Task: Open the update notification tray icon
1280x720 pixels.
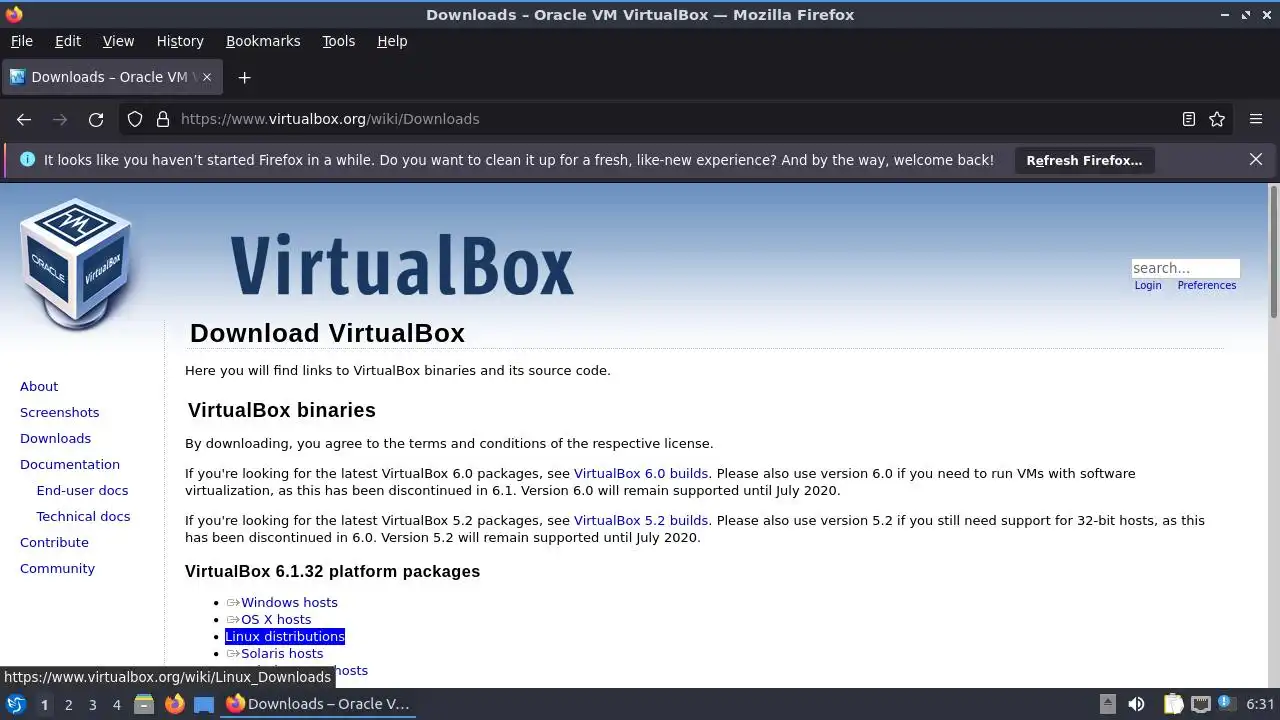Action: (1226, 703)
